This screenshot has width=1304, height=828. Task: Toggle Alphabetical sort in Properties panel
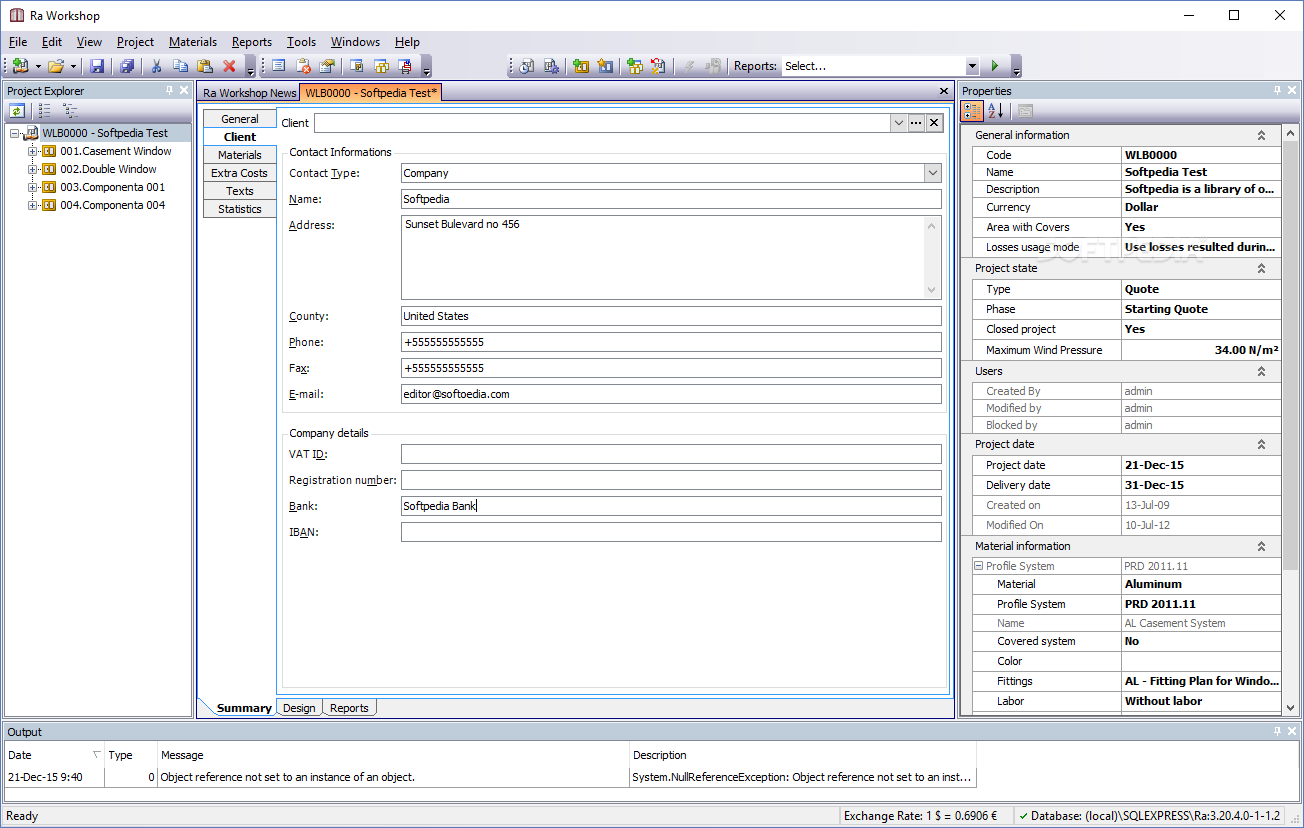tap(996, 111)
